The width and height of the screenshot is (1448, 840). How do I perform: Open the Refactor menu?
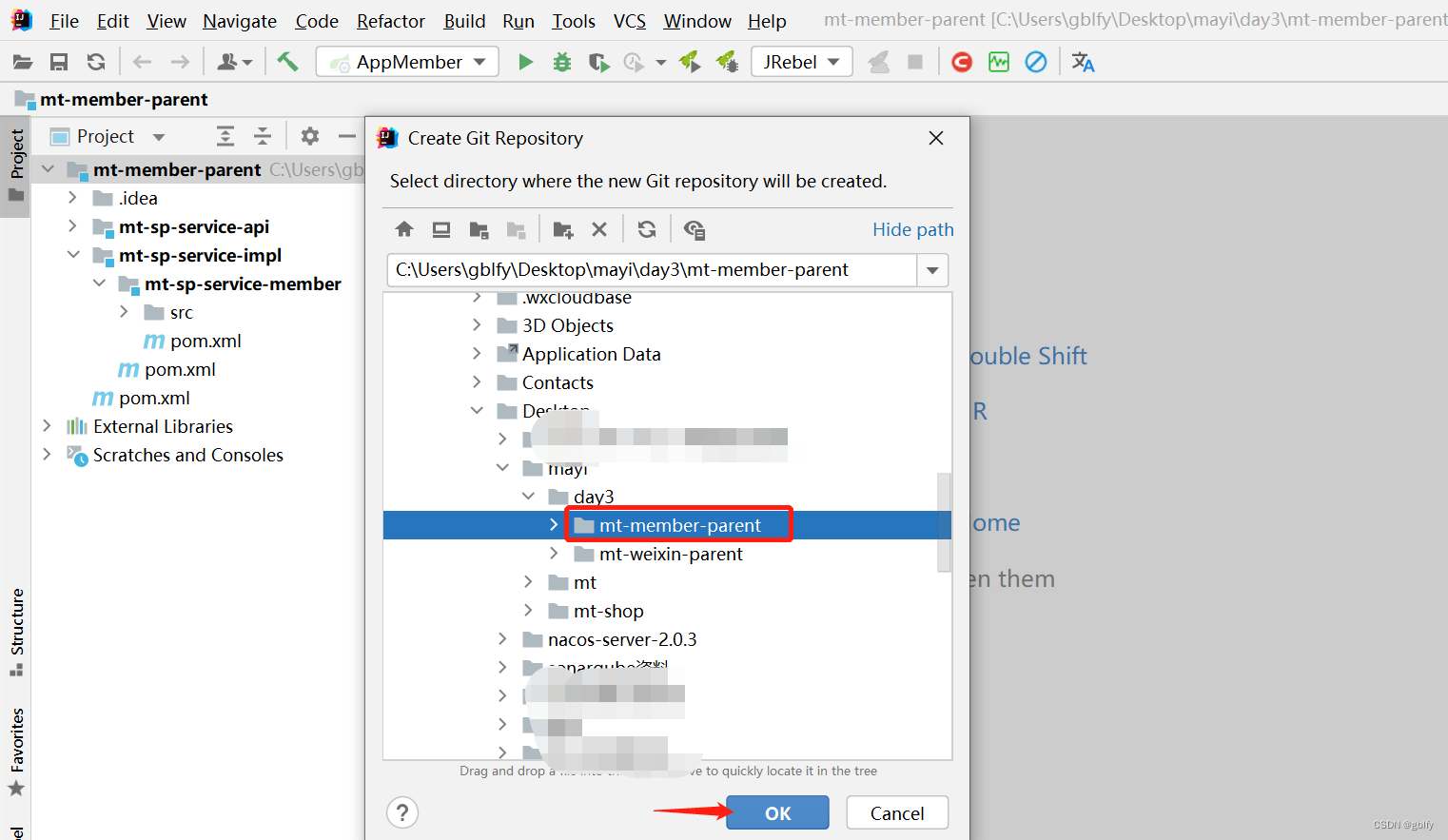coord(391,21)
